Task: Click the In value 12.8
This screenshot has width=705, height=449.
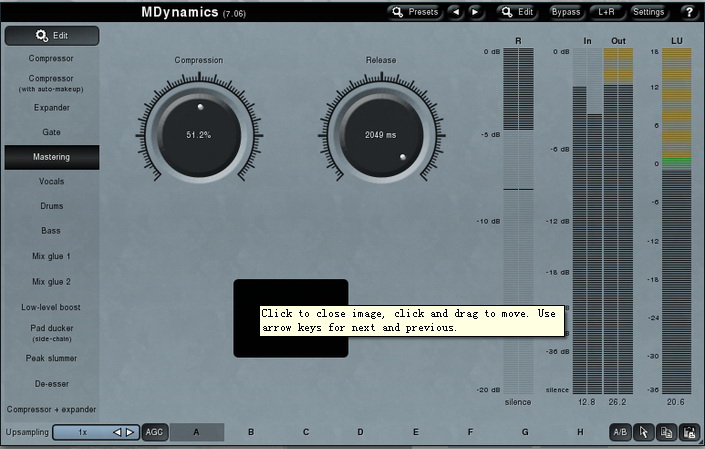Action: coord(587,402)
